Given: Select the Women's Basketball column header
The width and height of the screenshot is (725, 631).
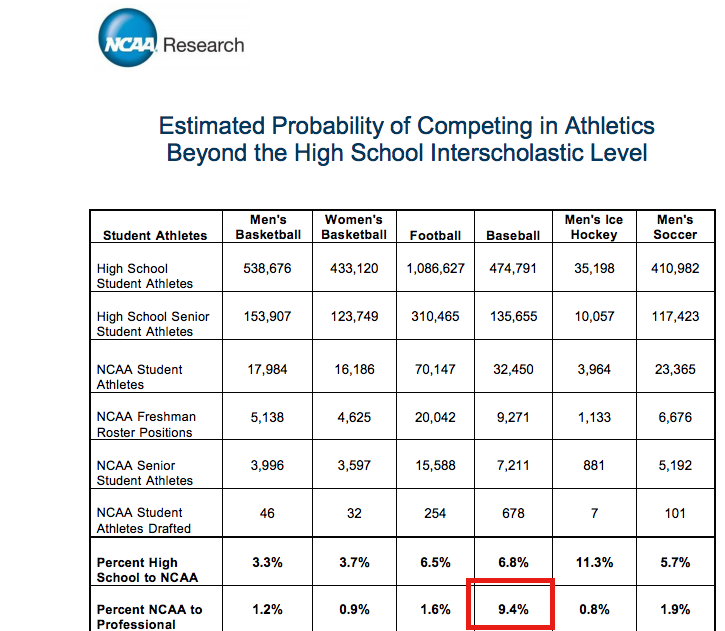Looking at the screenshot, I should (354, 227).
